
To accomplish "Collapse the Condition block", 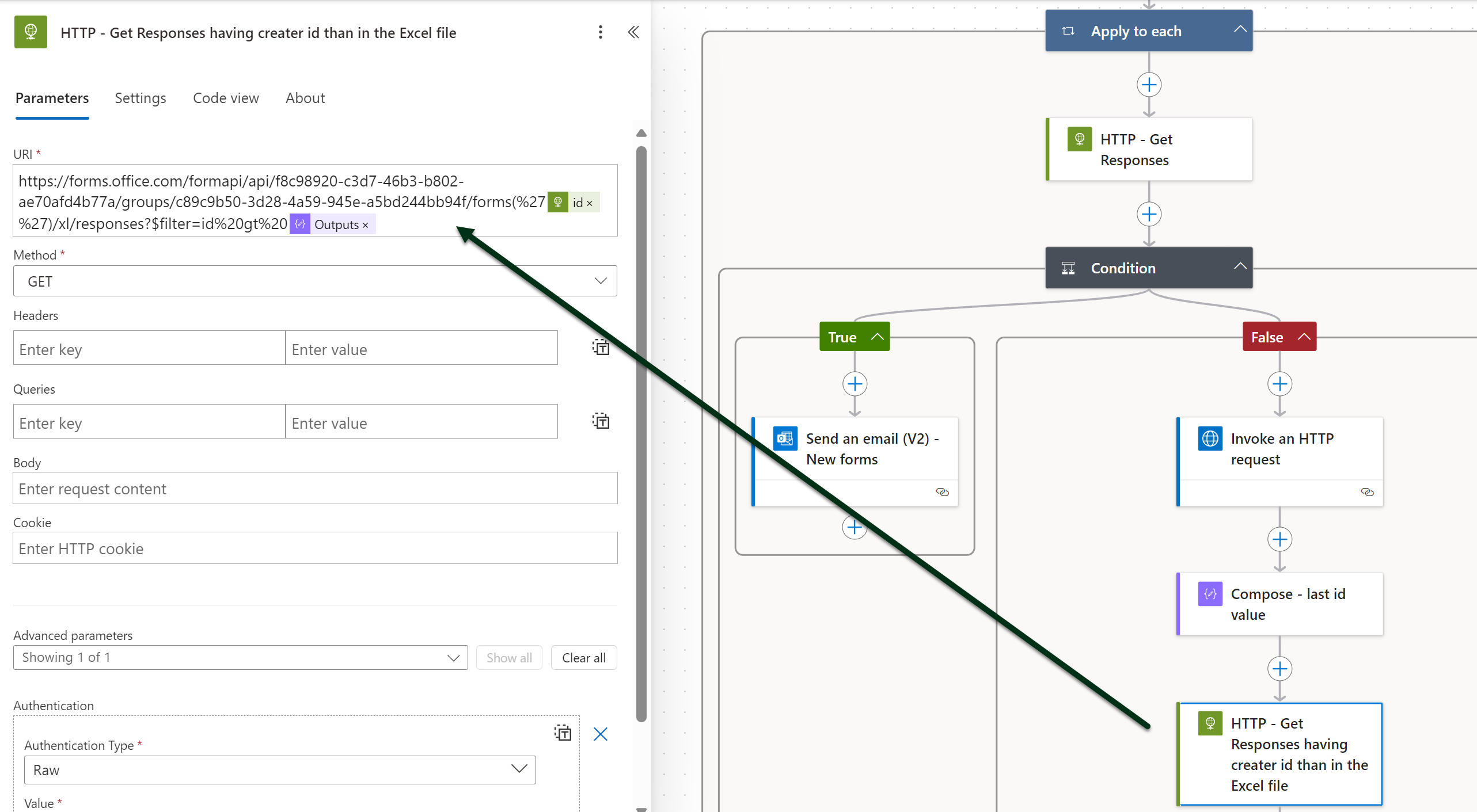I will [1240, 267].
